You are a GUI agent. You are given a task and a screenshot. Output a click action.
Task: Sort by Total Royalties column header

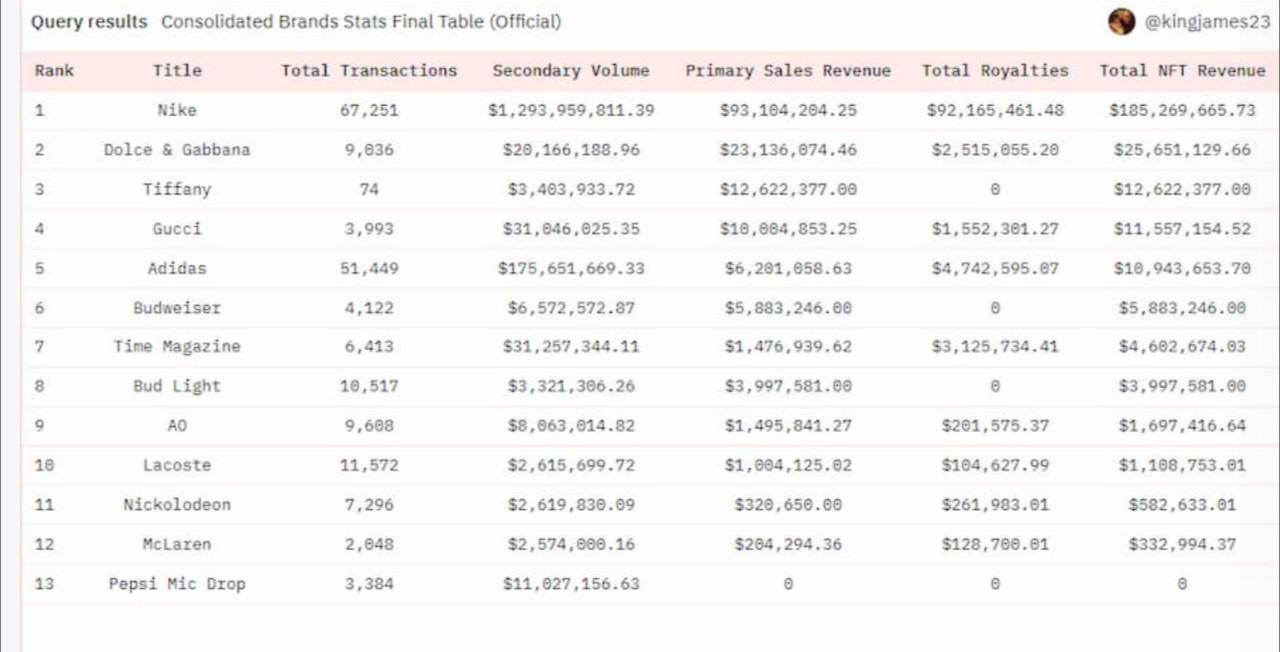coord(995,70)
